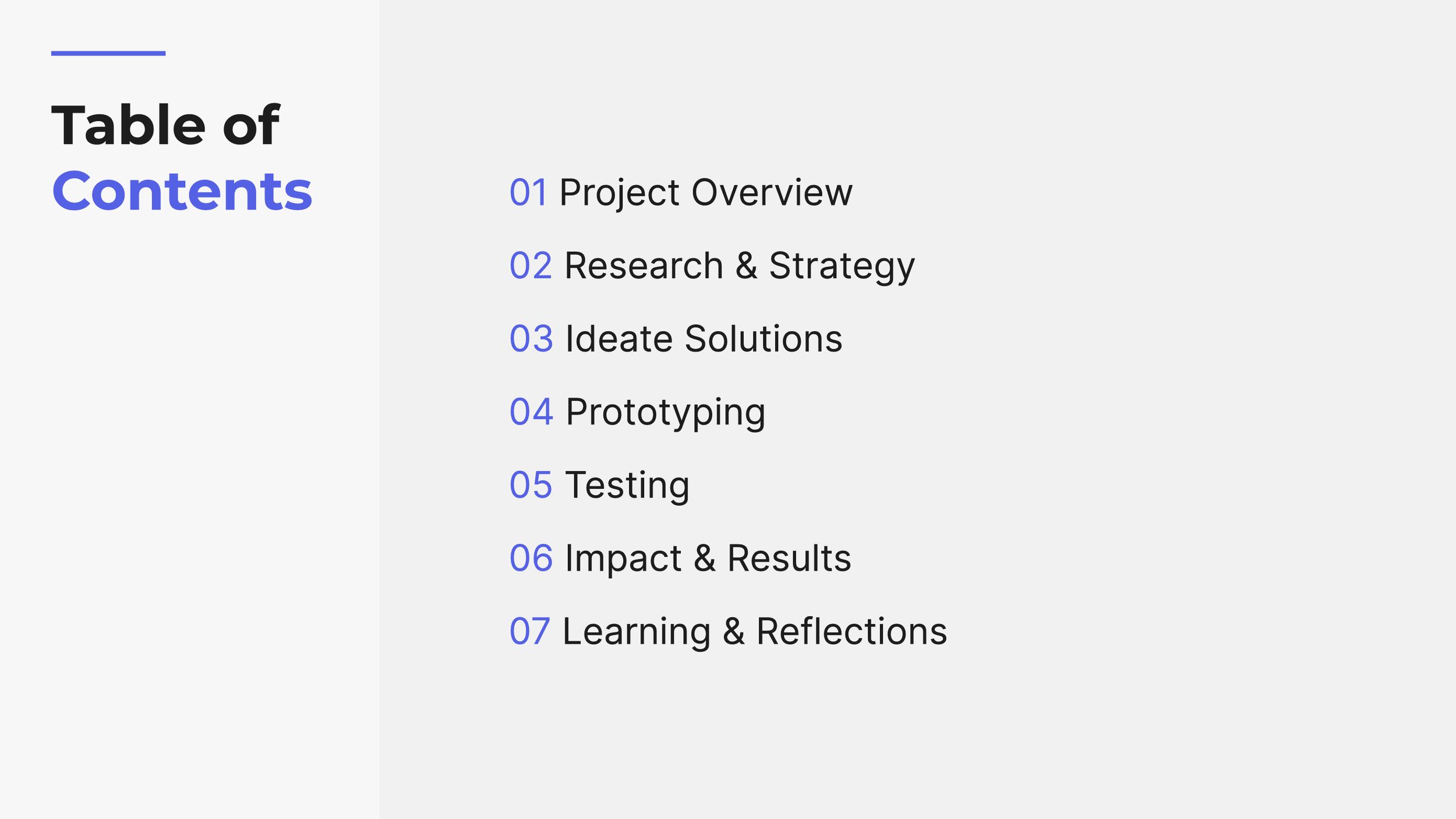
Task: Click the "Project Overview" entry
Action: point(706,193)
